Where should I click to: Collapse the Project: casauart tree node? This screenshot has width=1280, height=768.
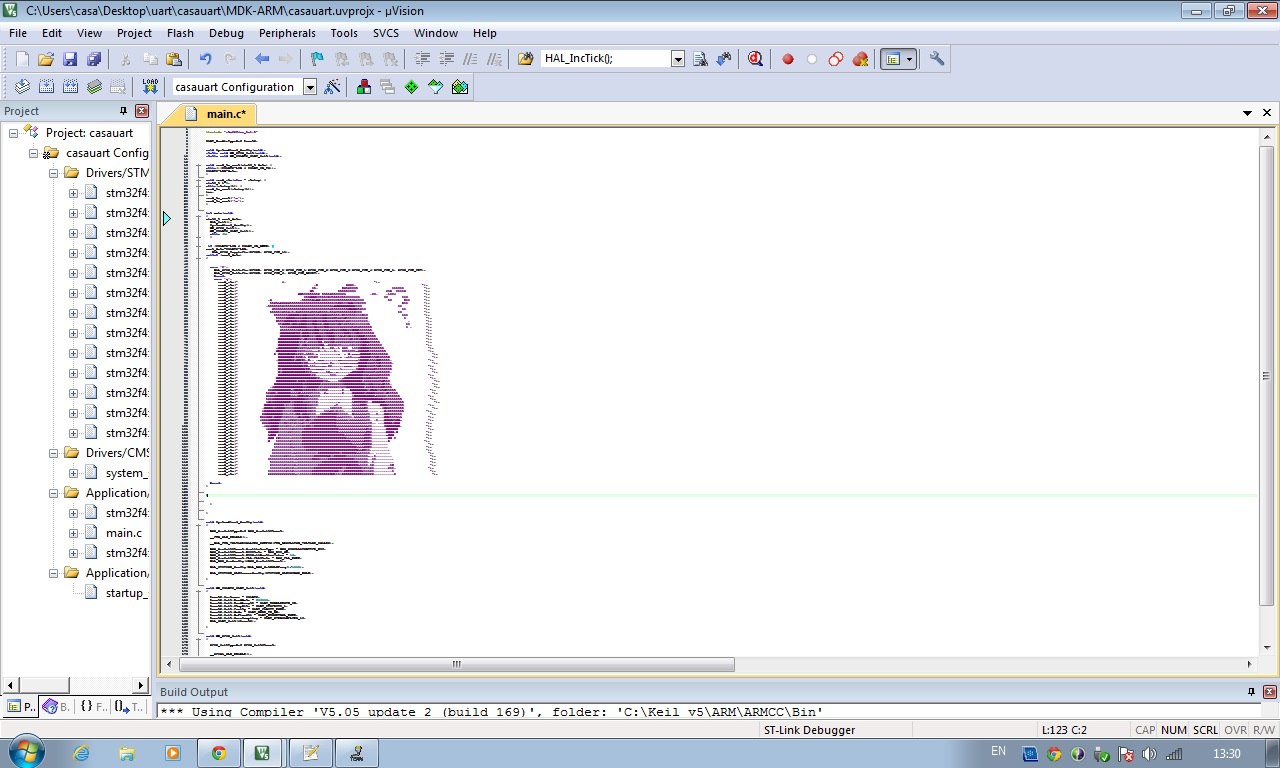[13, 133]
